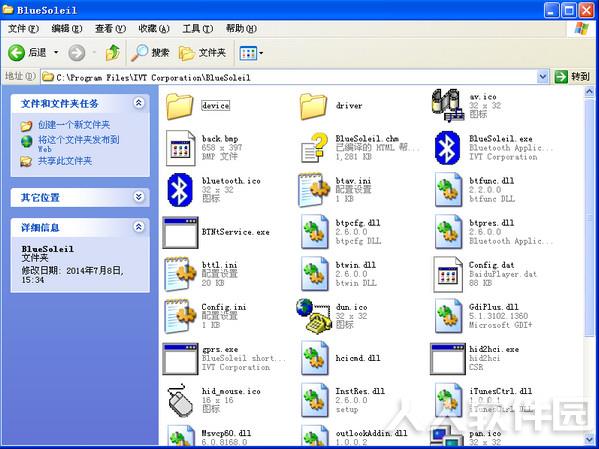The image size is (599, 449).
Task: Open the Back history dropdown arrow
Action: [56, 53]
